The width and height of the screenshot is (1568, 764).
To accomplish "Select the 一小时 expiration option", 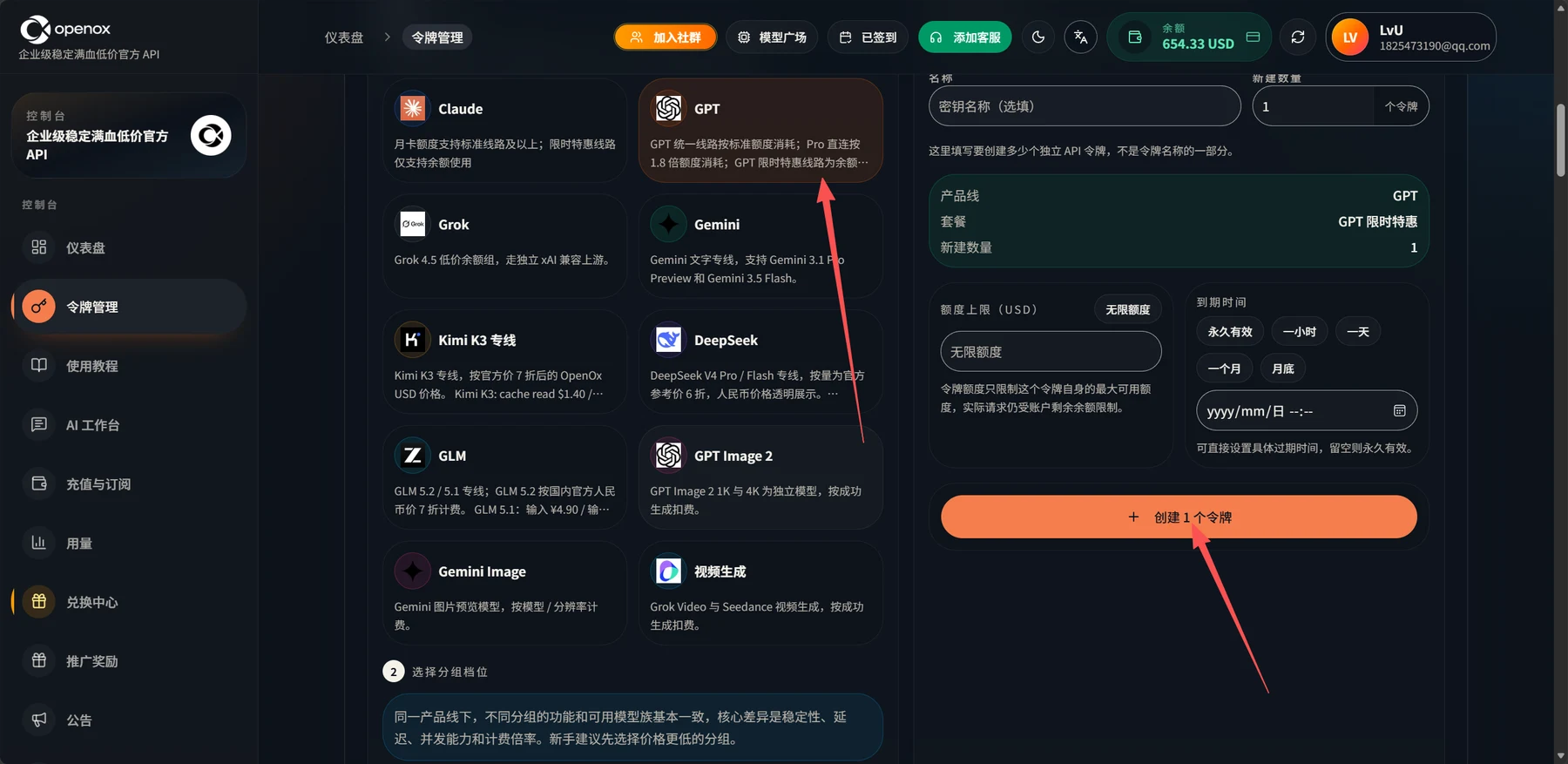I will pyautogui.click(x=1300, y=332).
